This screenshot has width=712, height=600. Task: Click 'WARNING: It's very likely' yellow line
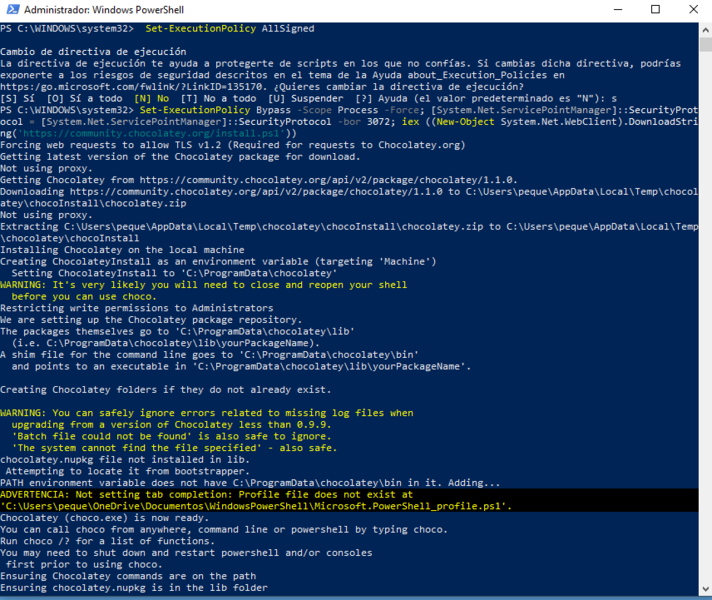pyautogui.click(x=203, y=285)
